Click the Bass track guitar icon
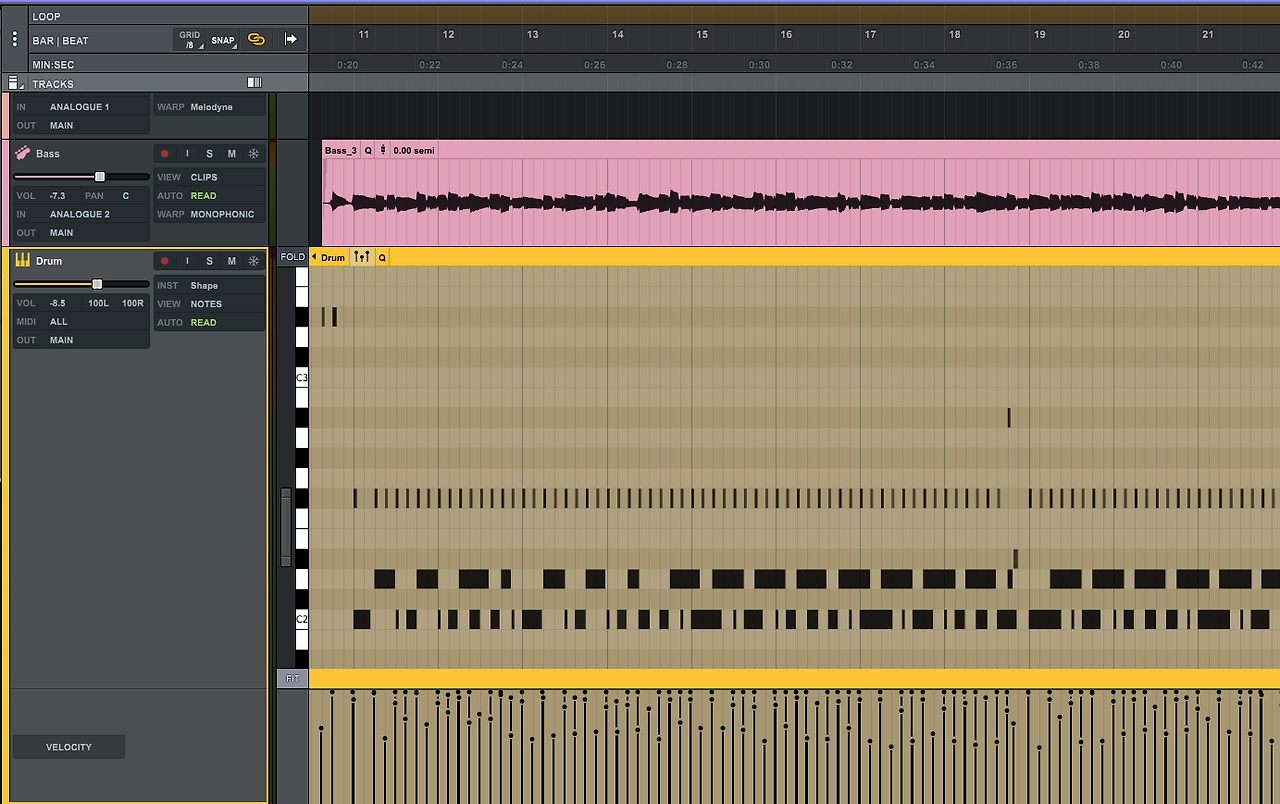 pos(22,153)
